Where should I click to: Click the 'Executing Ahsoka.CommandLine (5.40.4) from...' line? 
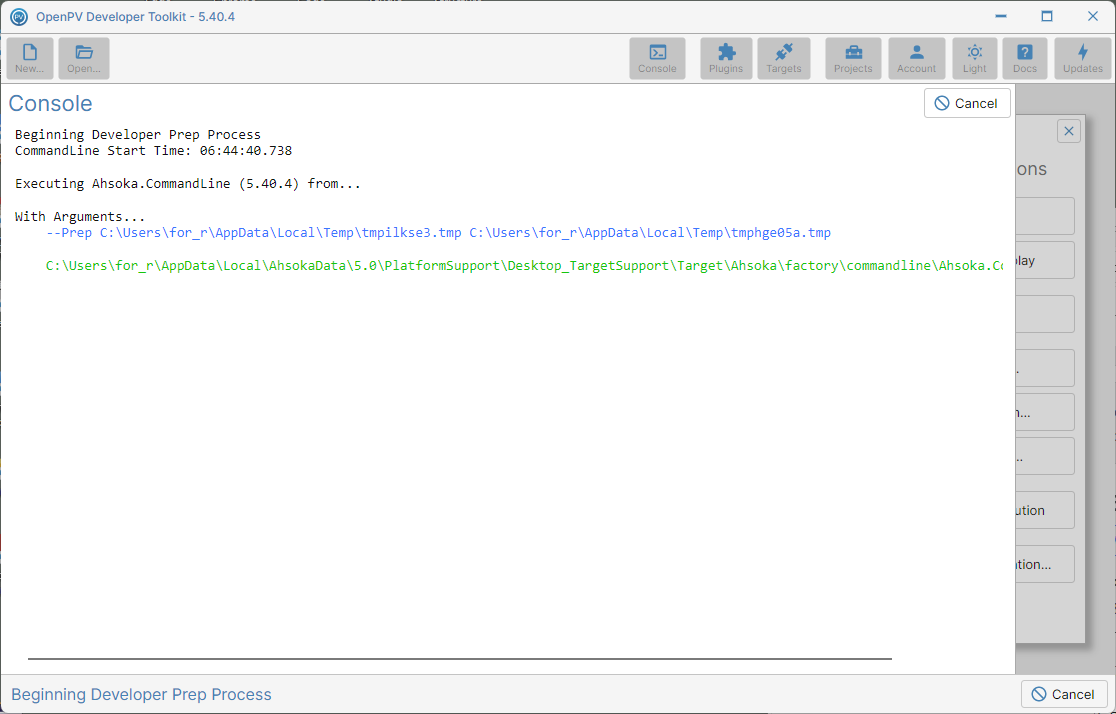point(188,184)
